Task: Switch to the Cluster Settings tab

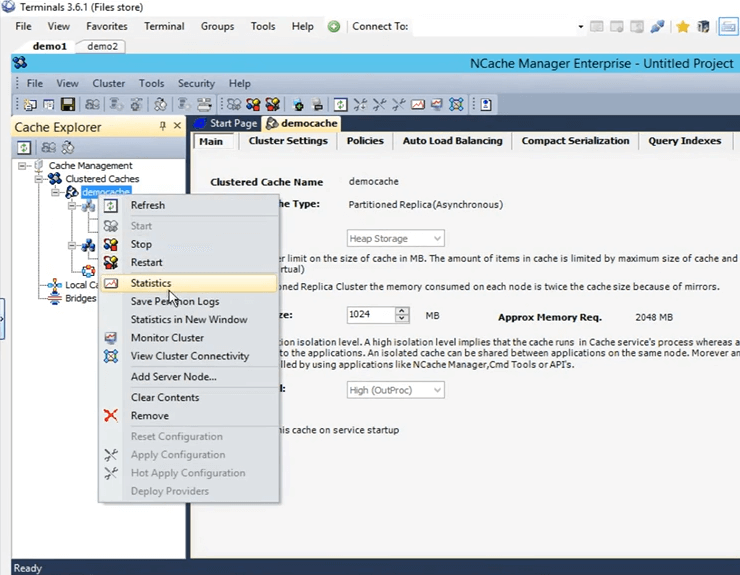Action: coord(288,141)
